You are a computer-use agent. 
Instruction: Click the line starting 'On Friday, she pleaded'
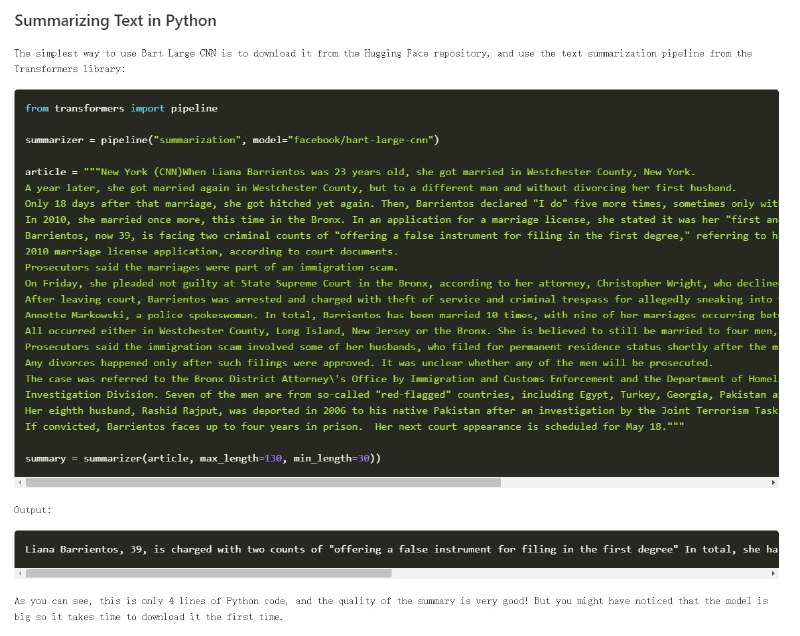(x=402, y=283)
